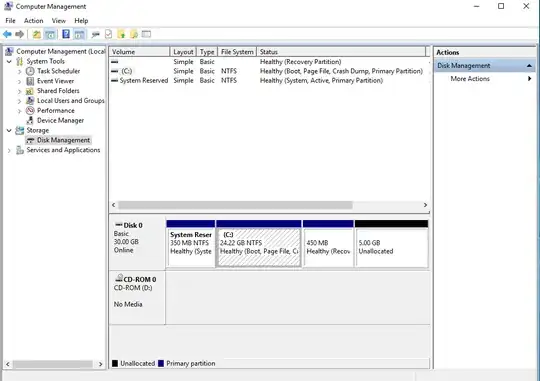Screen dimensions: 540x381
Task: Click the console tree horizontal scrollbar thumb
Action: pos(53,364)
